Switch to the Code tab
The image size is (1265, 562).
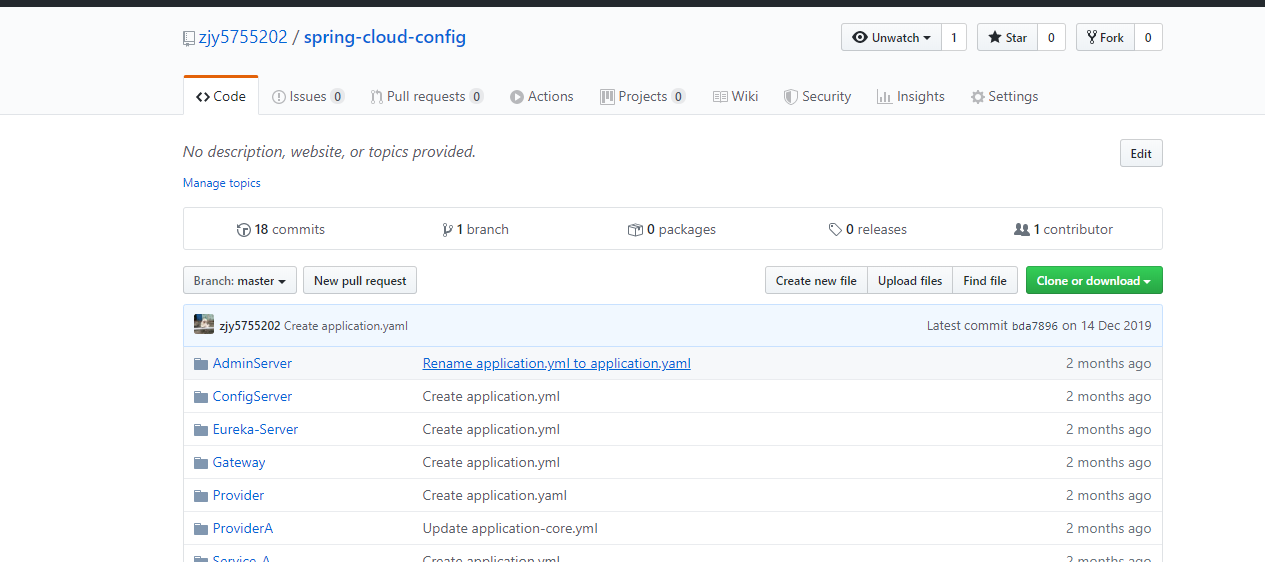pos(221,97)
